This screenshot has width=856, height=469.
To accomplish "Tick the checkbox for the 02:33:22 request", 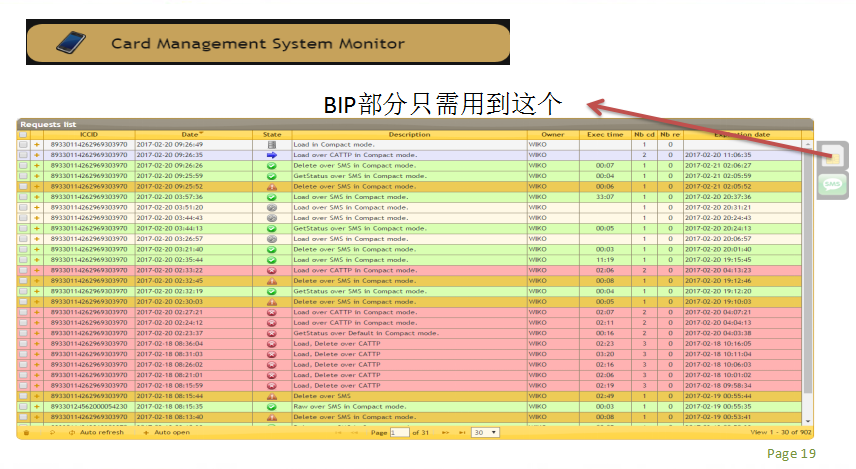I will coord(23,270).
